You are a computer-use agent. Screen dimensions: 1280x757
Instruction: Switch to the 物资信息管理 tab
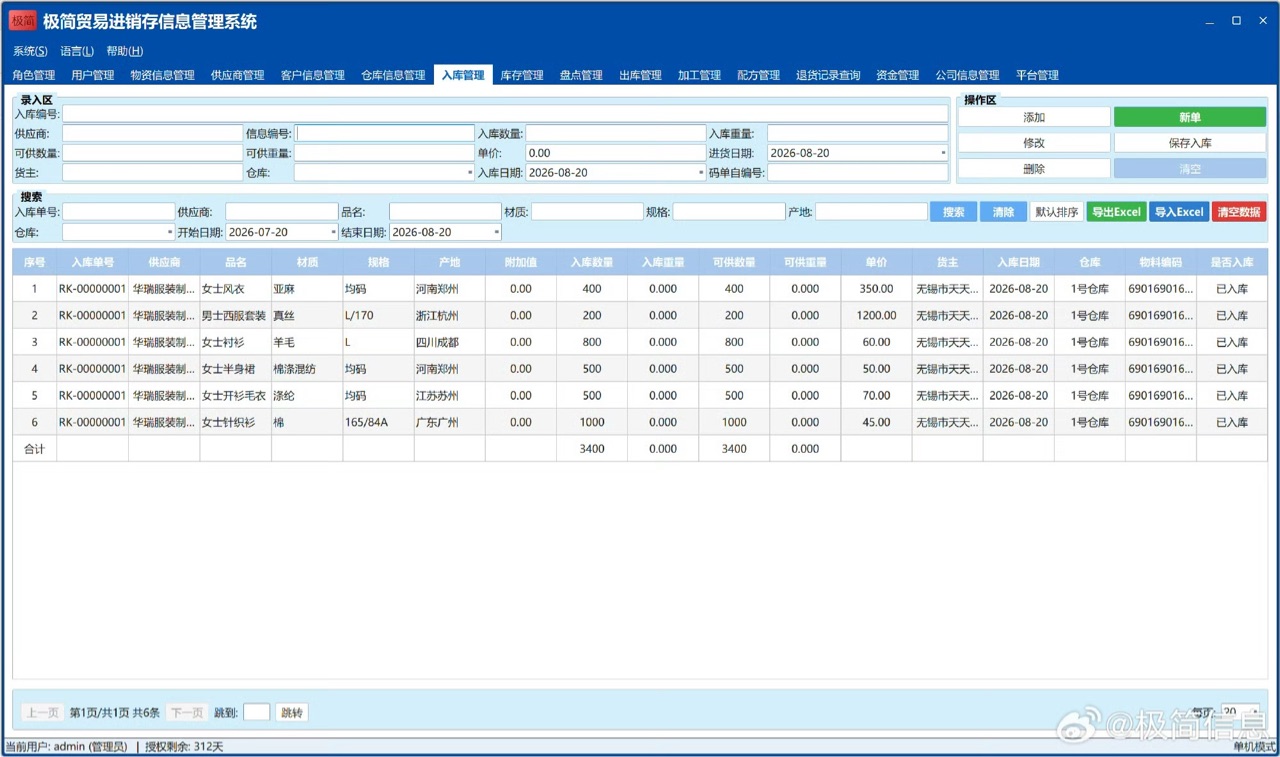162,75
